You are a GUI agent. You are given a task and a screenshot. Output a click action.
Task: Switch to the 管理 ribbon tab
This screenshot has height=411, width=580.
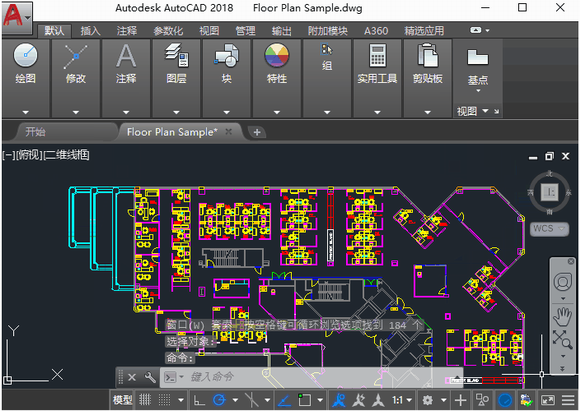click(x=245, y=31)
